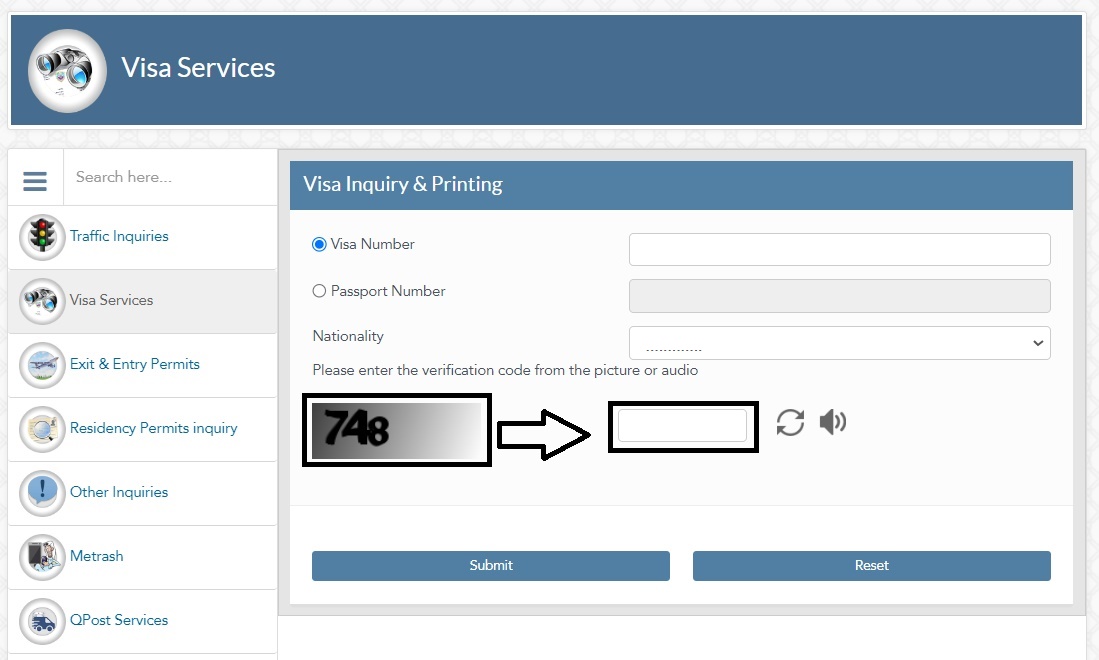Play the audio verification code
Viewport: 1099px width, 660px height.
click(x=832, y=423)
